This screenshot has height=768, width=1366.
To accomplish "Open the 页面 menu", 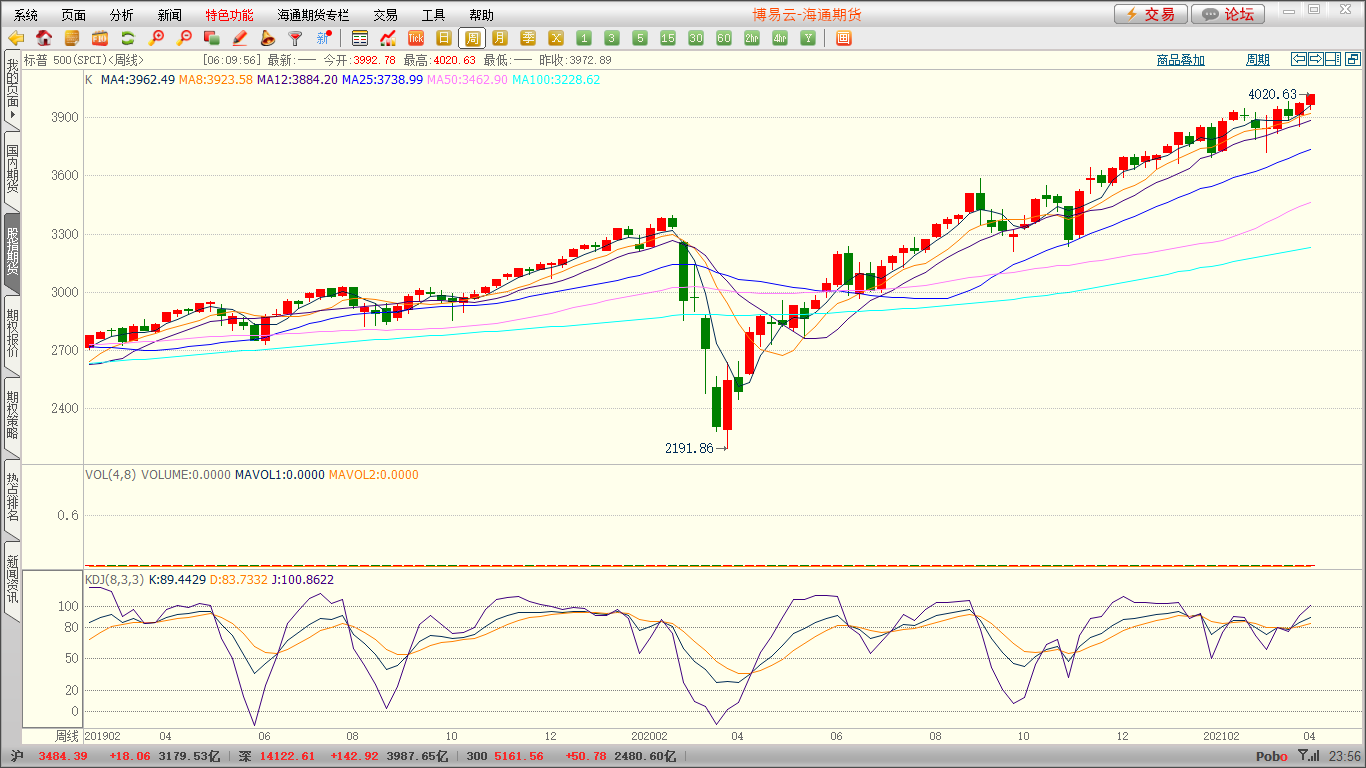I will (x=74, y=15).
